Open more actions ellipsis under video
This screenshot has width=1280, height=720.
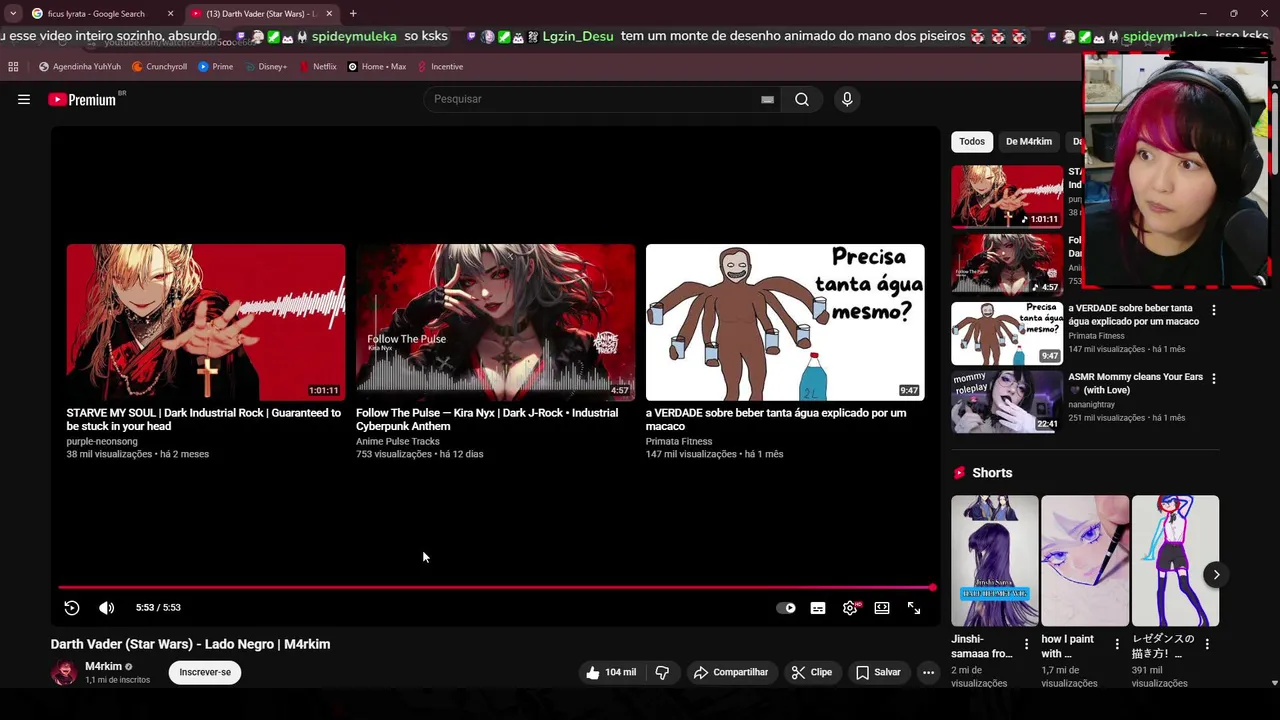click(x=928, y=672)
